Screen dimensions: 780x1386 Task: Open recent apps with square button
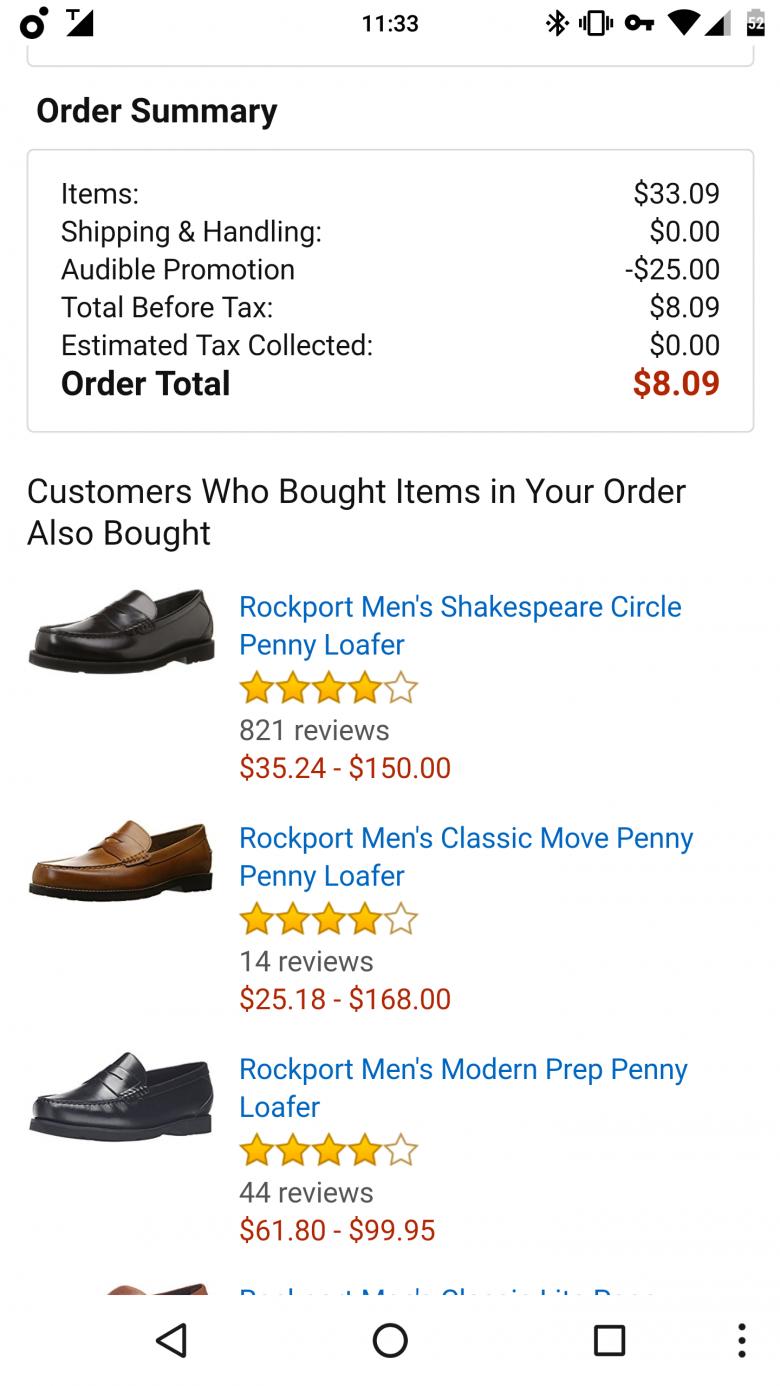[609, 1340]
